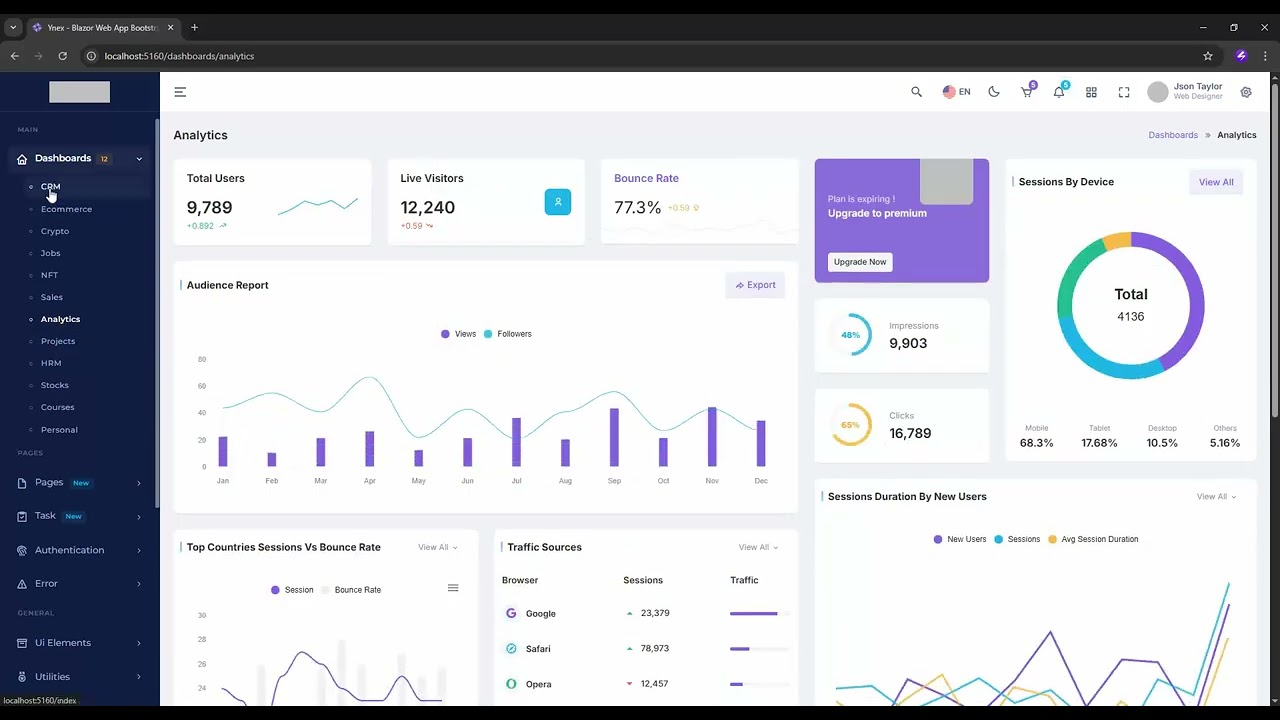Screen dimensions: 1280x720
Task: Toggle Sessions legend item
Action: pyautogui.click(x=1017, y=539)
